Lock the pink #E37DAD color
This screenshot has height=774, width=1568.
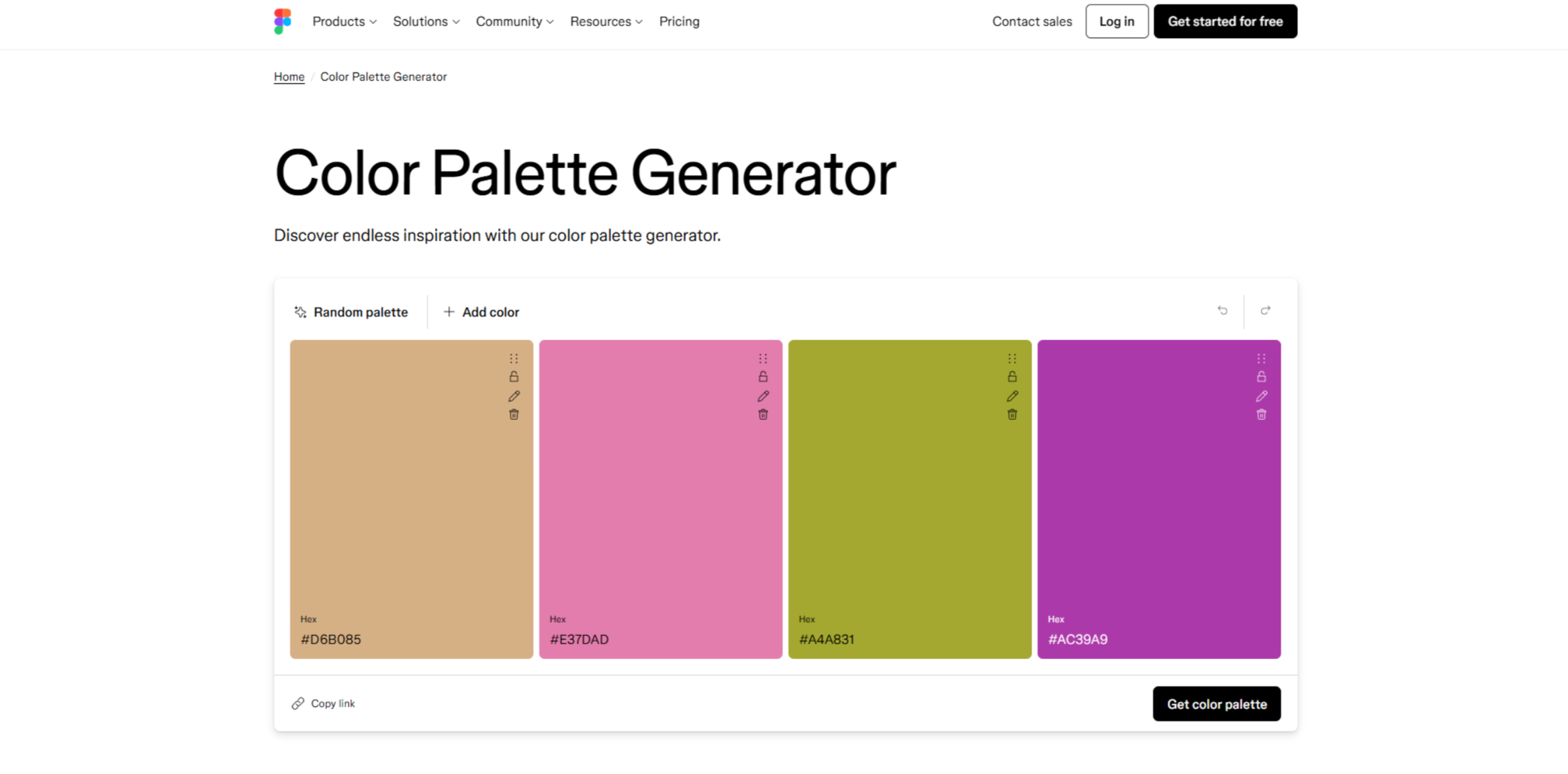pos(763,377)
